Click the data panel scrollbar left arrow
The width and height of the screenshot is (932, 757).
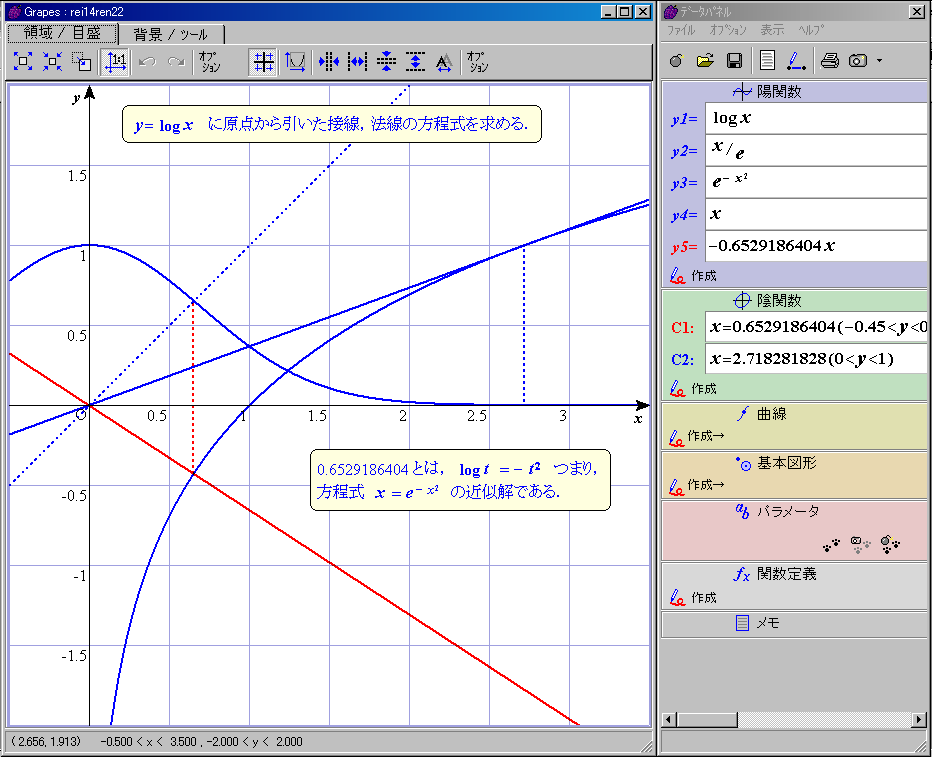point(669,720)
